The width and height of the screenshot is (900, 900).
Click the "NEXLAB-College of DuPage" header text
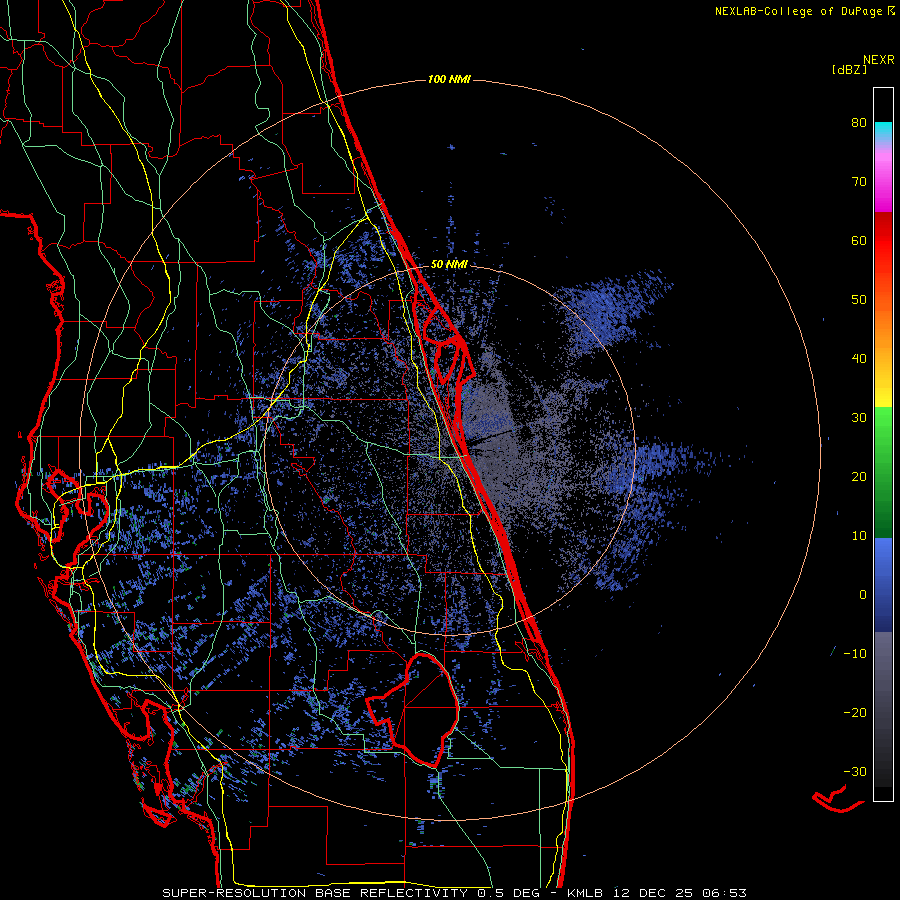coord(798,11)
